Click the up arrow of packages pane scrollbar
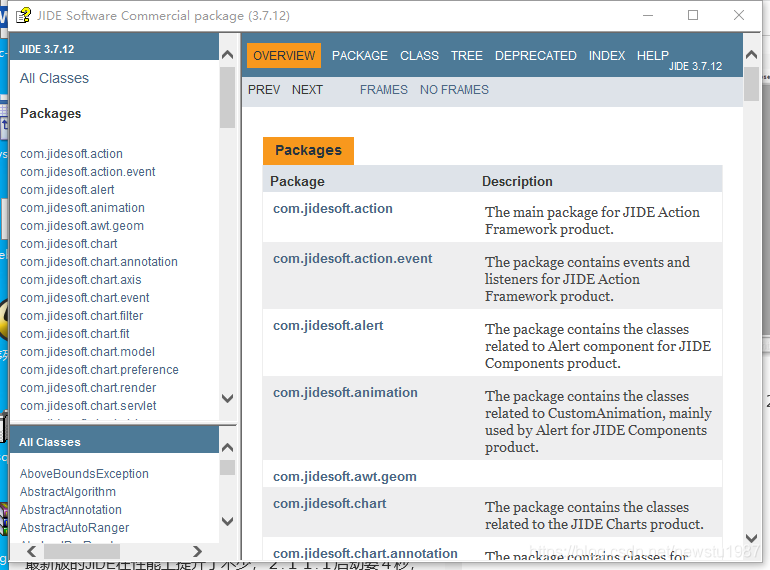The height and width of the screenshot is (570, 770). point(227,54)
